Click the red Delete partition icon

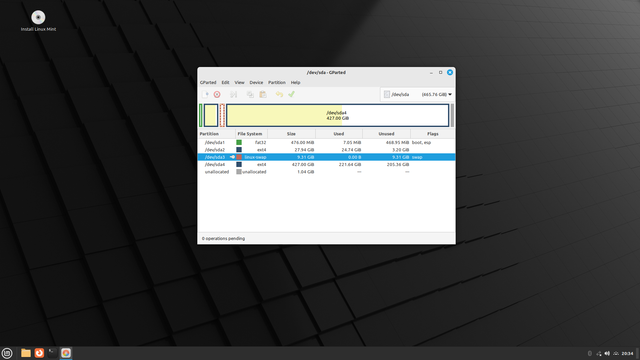[217, 94]
